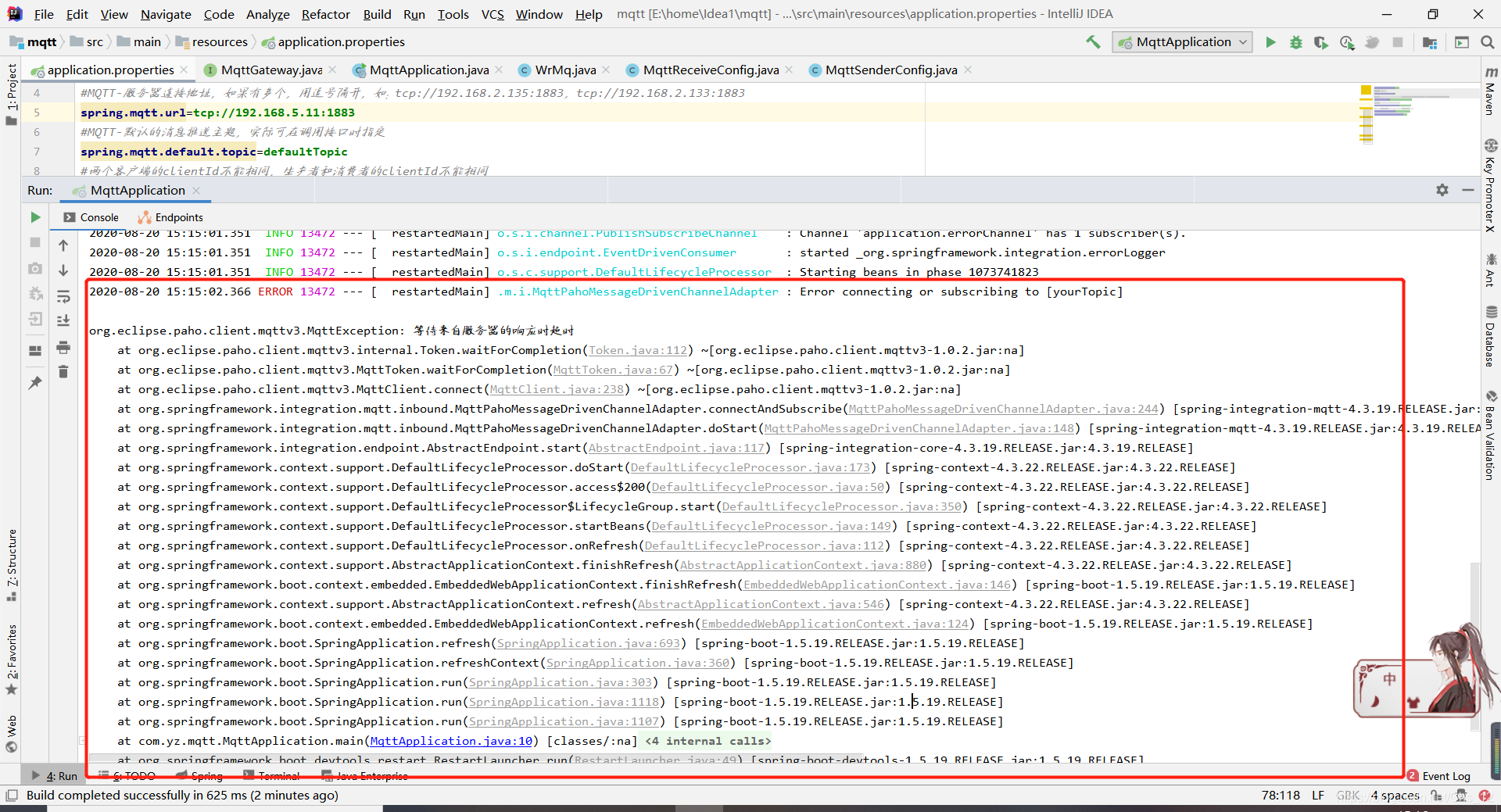This screenshot has width=1501, height=812.
Task: Change the GBK file encoding in status bar
Action: point(1348,796)
